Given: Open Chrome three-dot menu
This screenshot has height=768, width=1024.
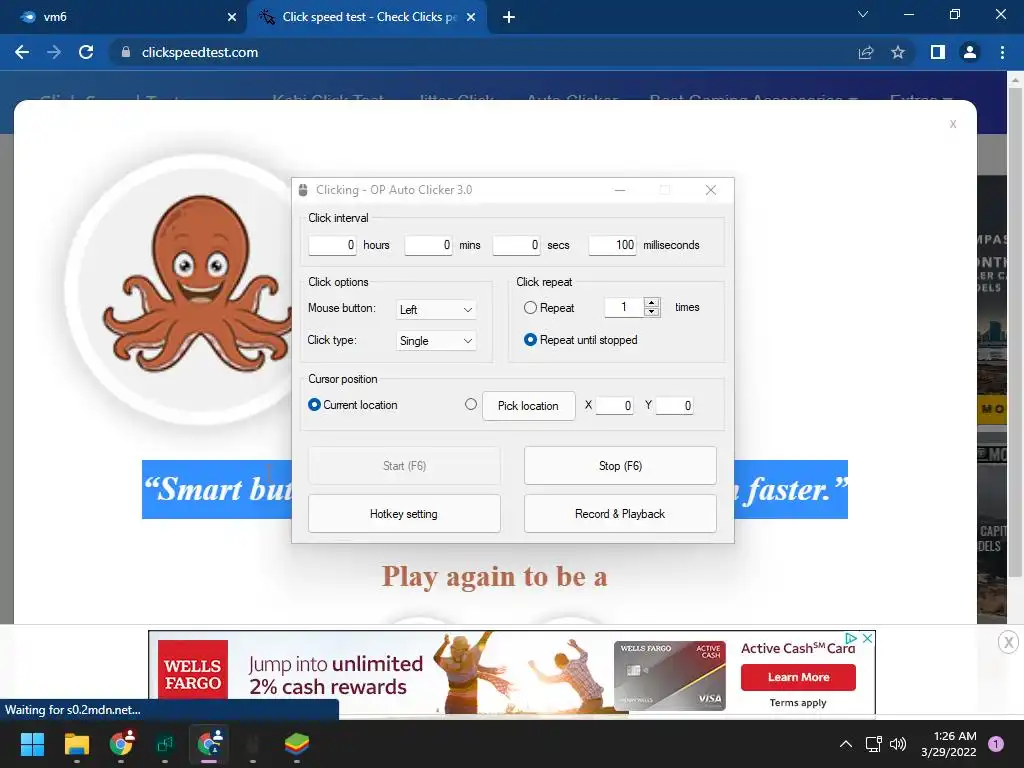Looking at the screenshot, I should (1002, 52).
